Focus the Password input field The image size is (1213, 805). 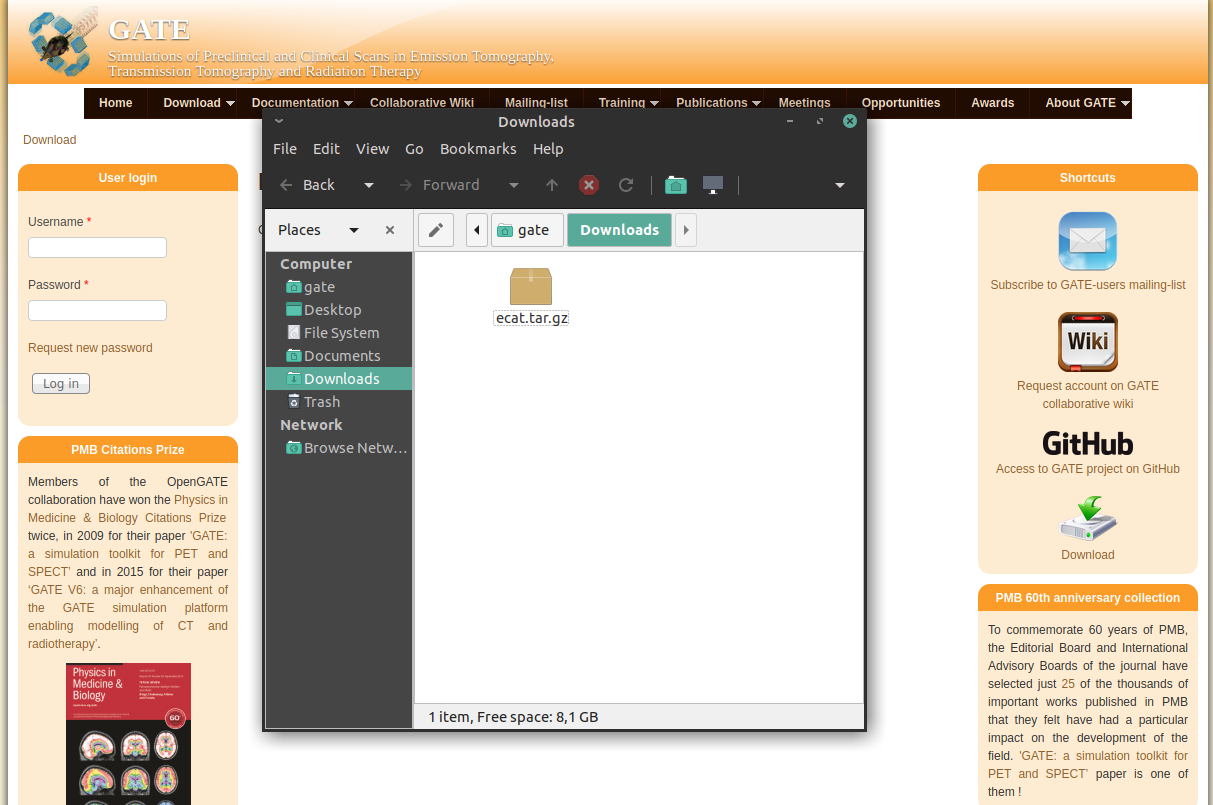click(97, 311)
